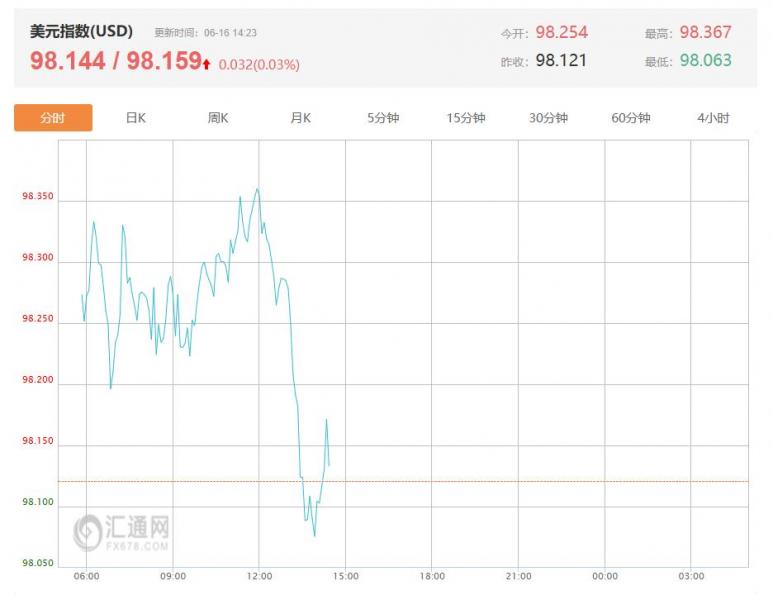Choose the 60分钟 interval tab

click(x=631, y=118)
